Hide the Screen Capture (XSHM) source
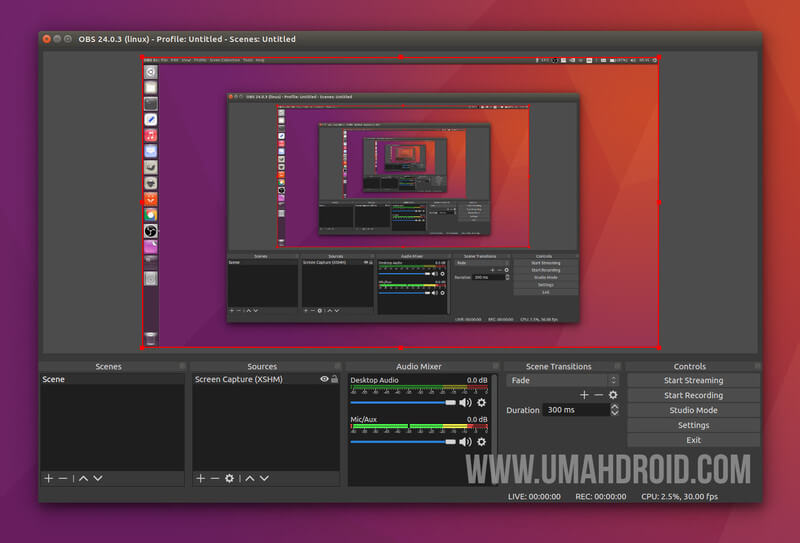800x543 pixels. 324,379
